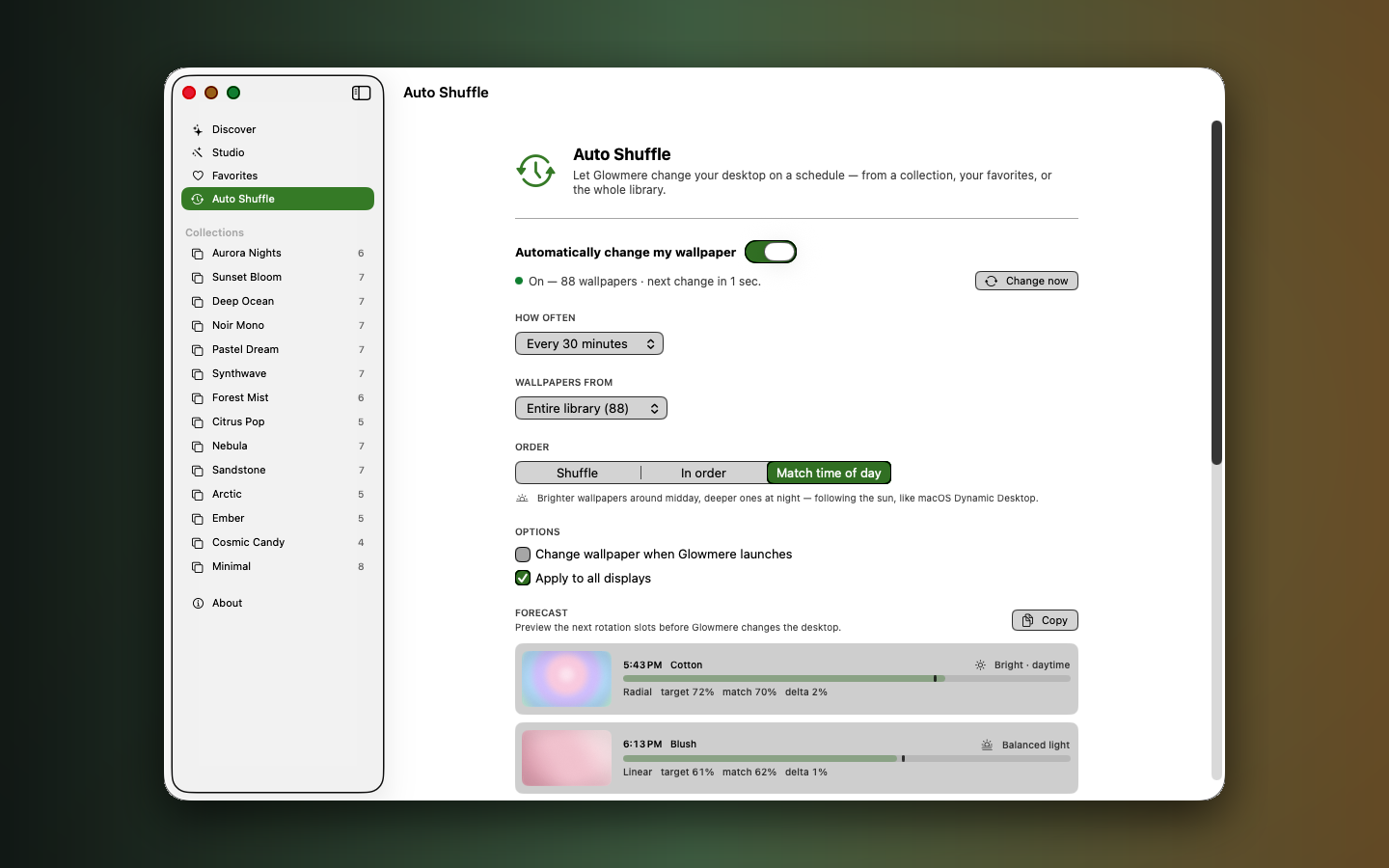This screenshot has width=1389, height=868.
Task: Open the Every 30 minutes dropdown
Action: point(589,343)
